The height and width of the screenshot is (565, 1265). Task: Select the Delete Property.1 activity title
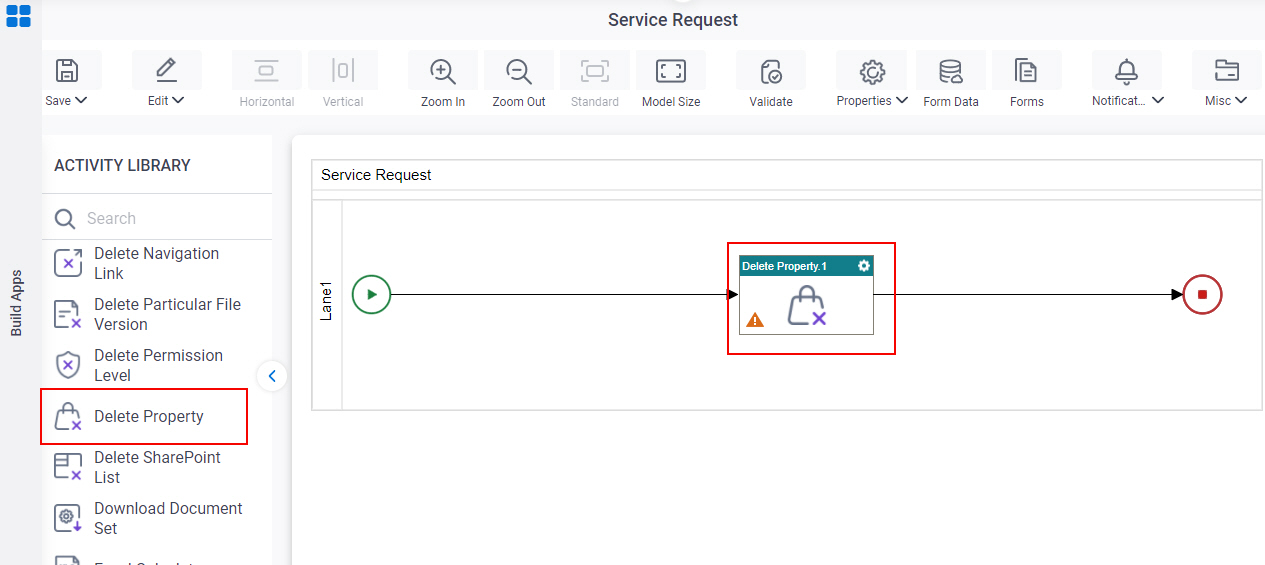[784, 266]
